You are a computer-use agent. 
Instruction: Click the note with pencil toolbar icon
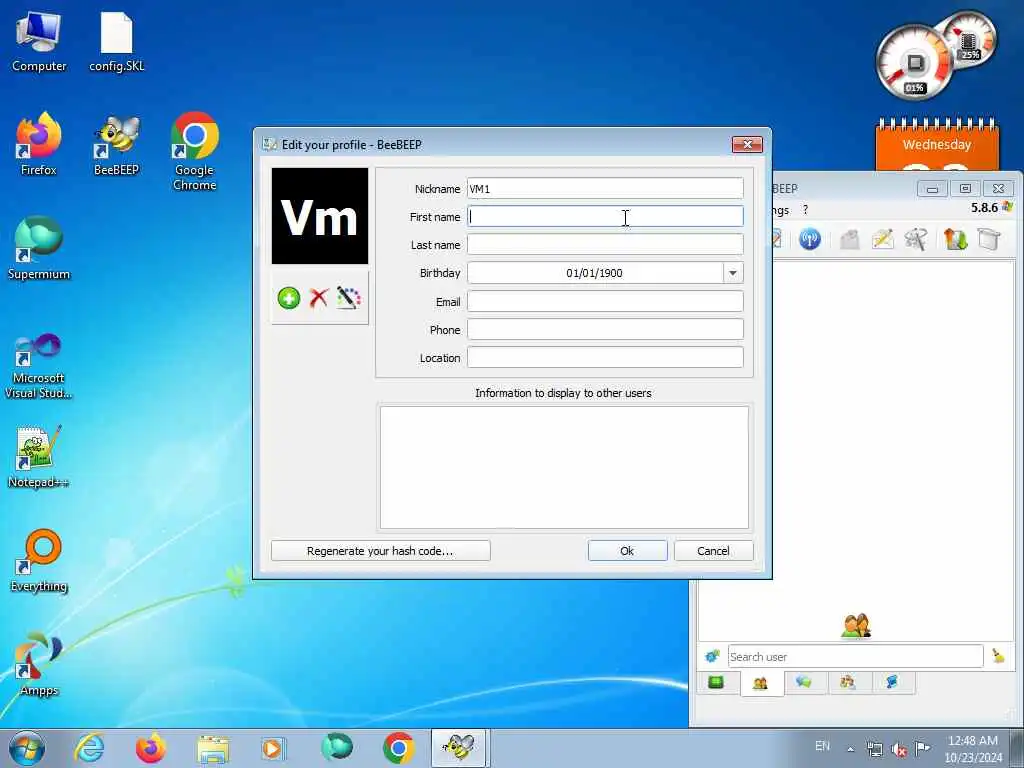point(882,239)
